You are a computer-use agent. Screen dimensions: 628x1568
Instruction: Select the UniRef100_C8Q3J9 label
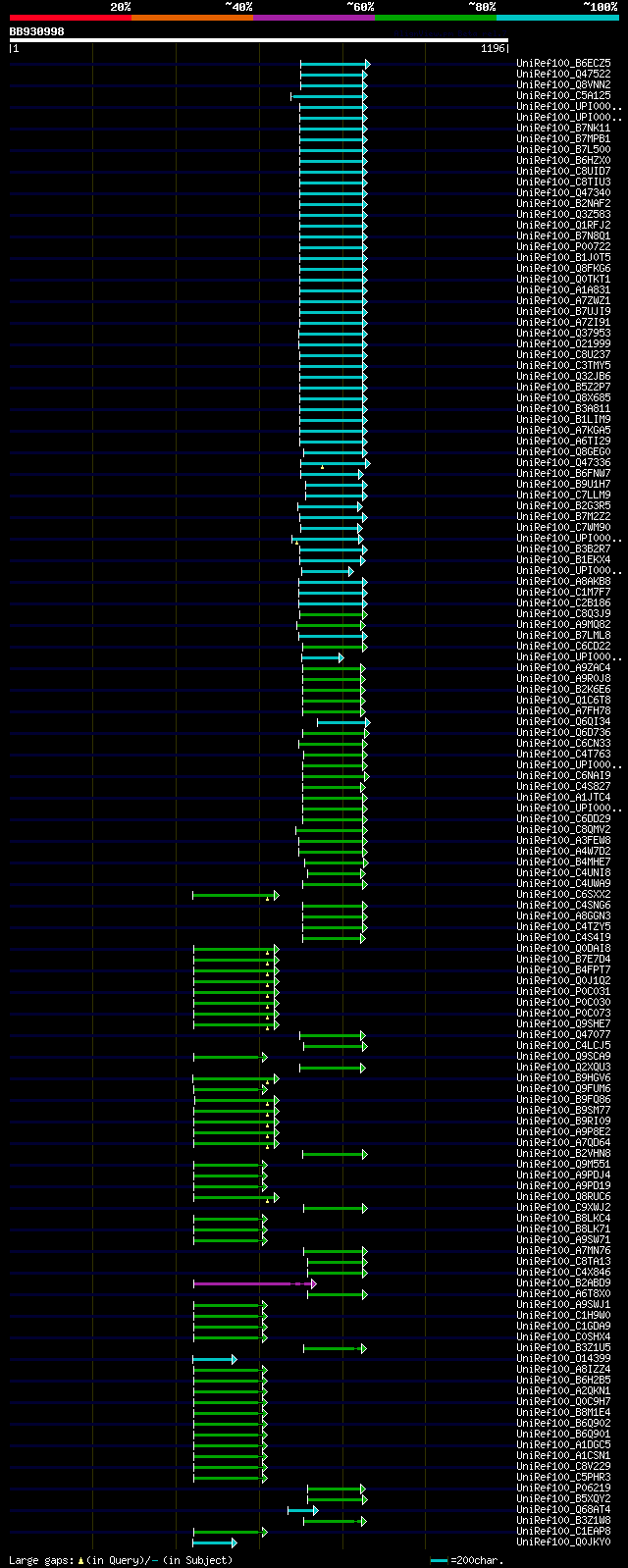tap(563, 614)
